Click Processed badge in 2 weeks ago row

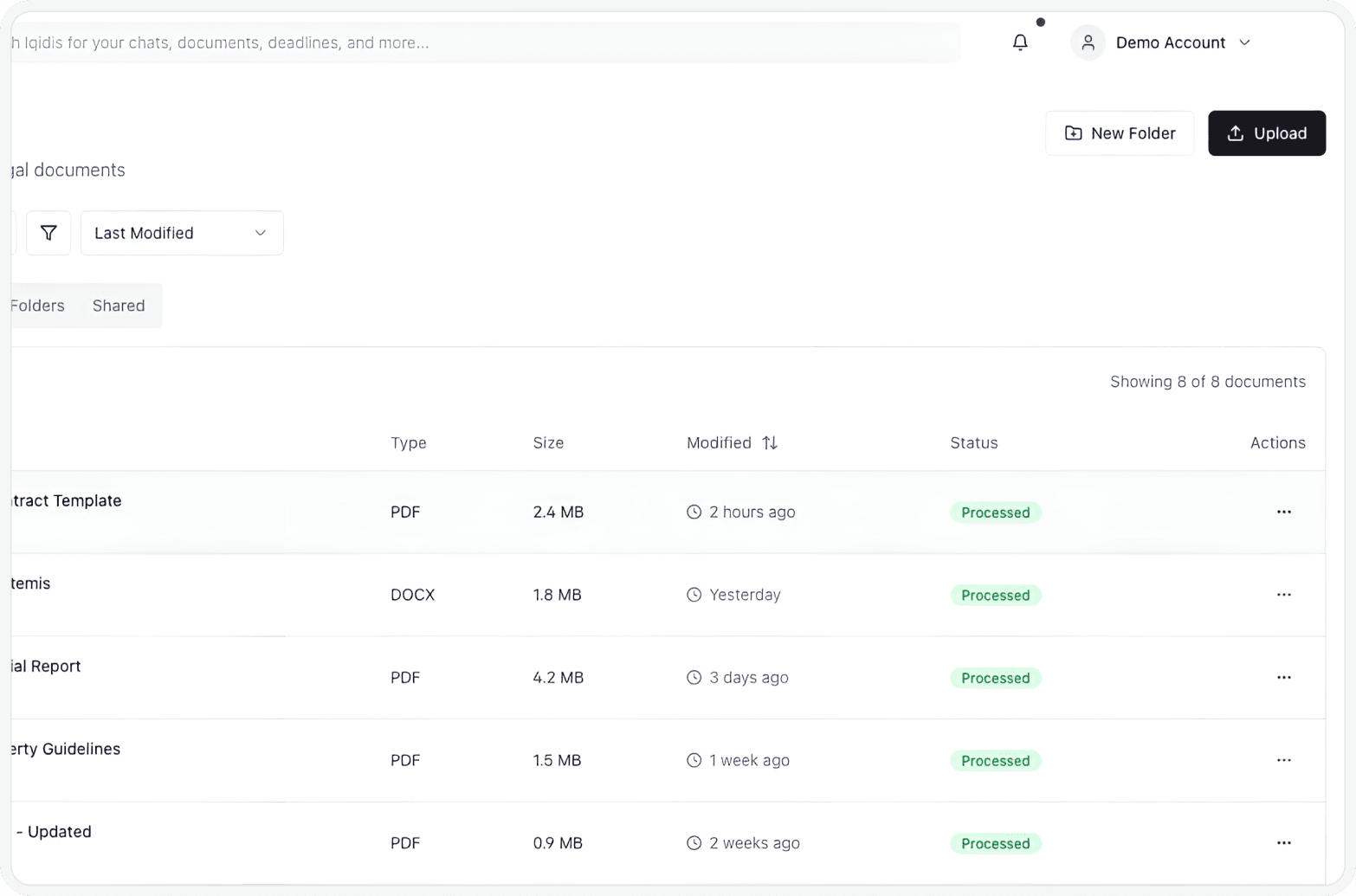click(995, 843)
